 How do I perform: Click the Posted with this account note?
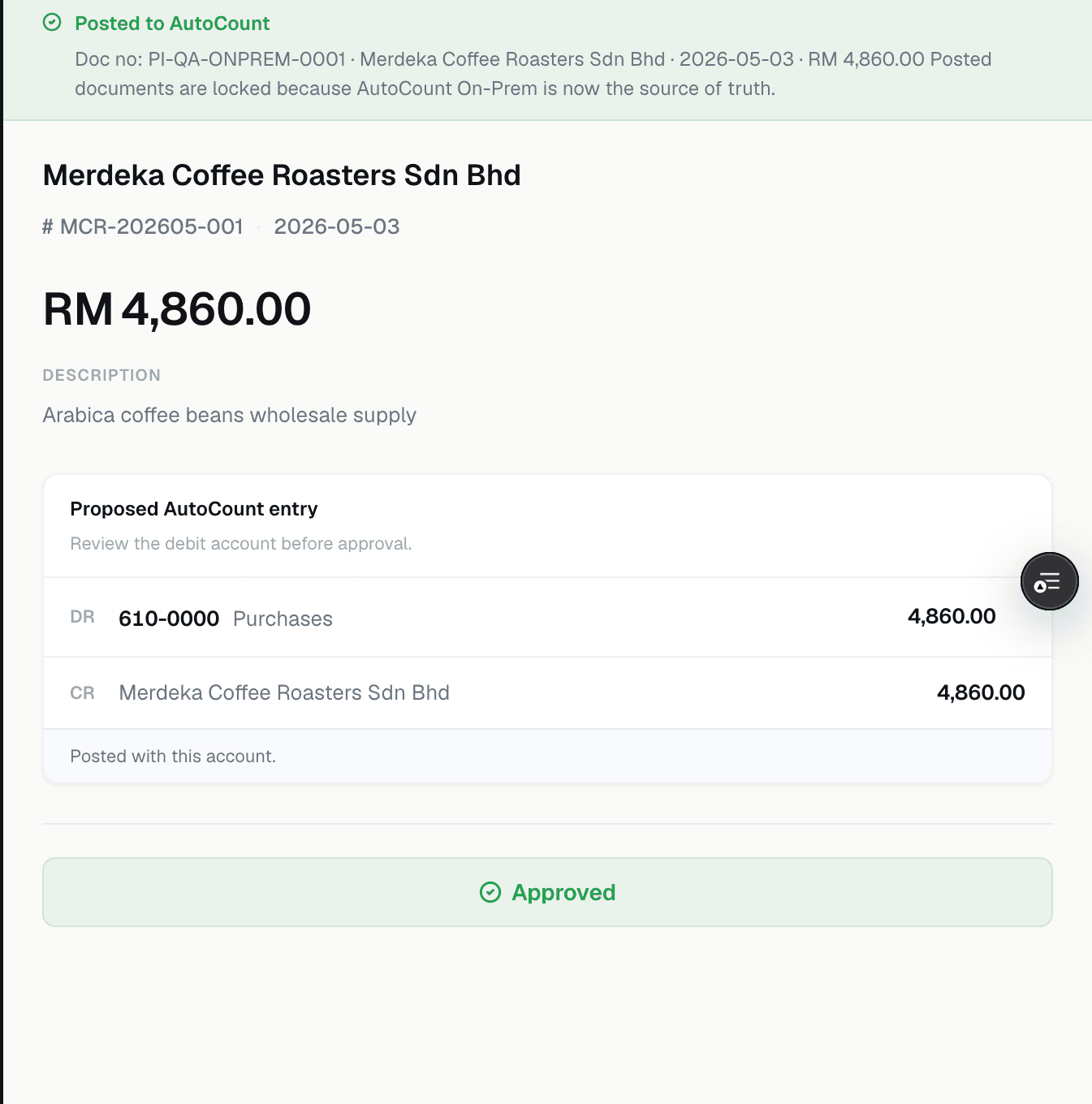(173, 757)
